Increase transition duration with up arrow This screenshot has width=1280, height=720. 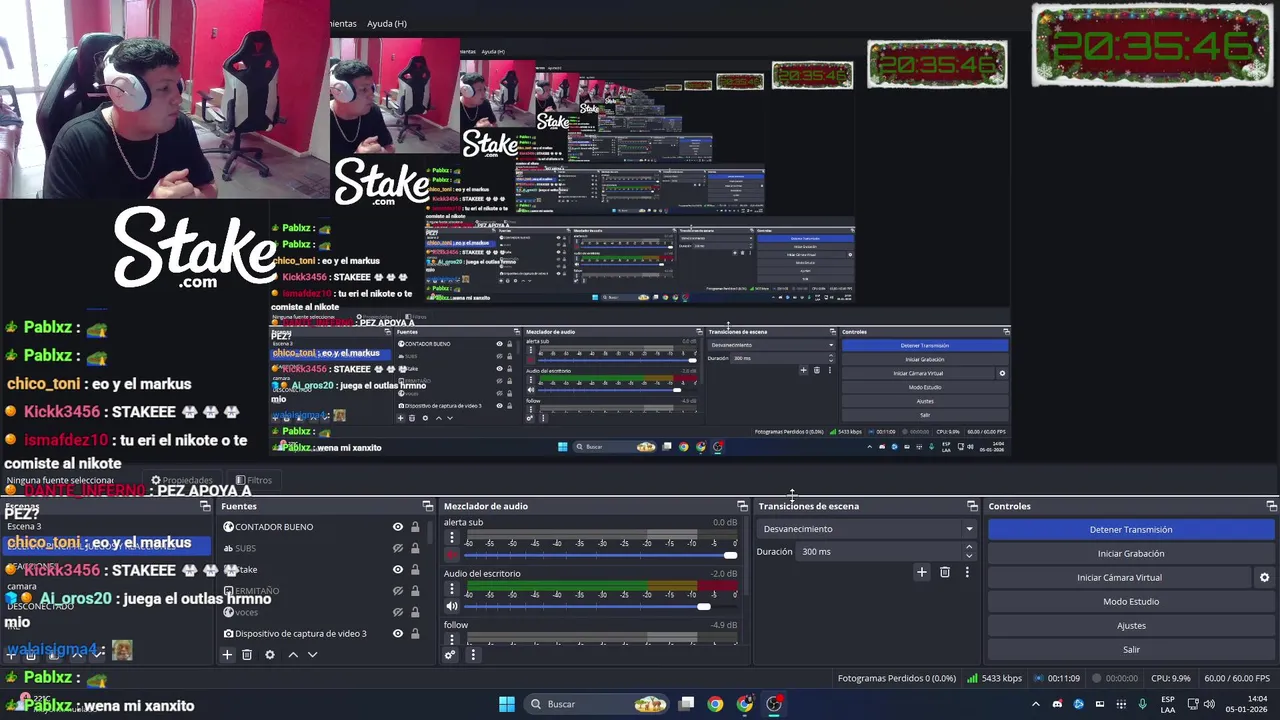click(968, 547)
